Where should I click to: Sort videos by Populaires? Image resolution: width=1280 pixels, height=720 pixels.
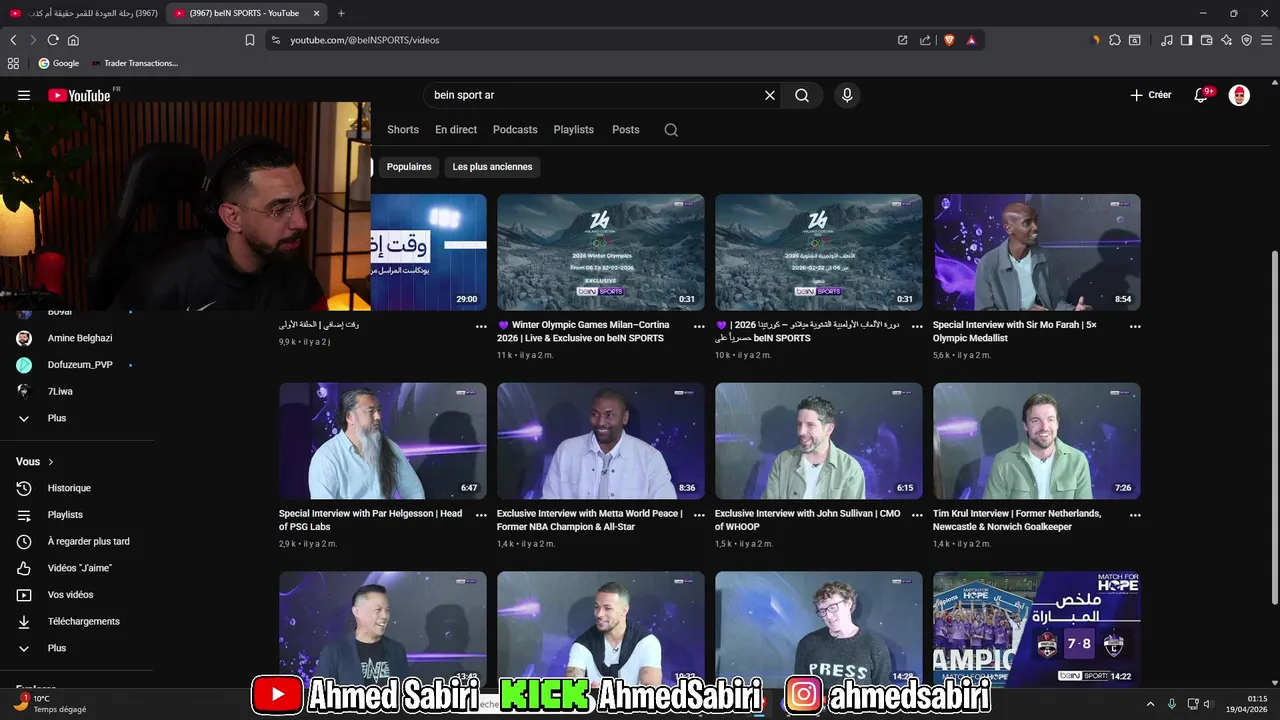coord(409,167)
